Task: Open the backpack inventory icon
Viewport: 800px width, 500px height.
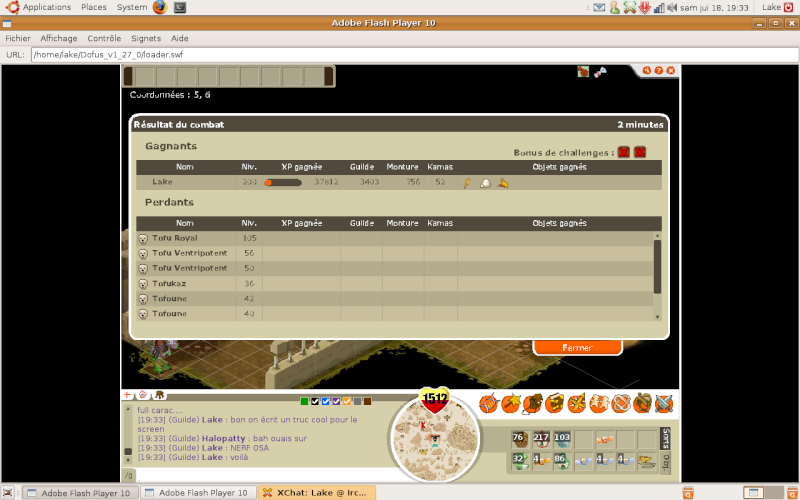Action: (532, 404)
